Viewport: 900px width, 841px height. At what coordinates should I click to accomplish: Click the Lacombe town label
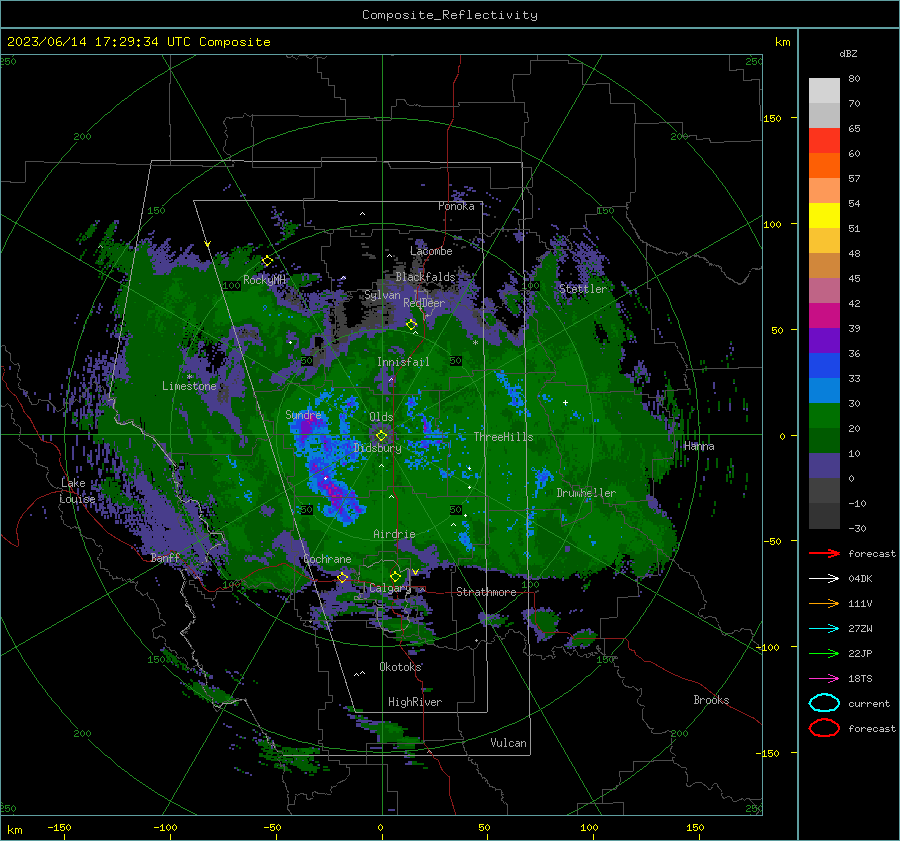coord(431,251)
